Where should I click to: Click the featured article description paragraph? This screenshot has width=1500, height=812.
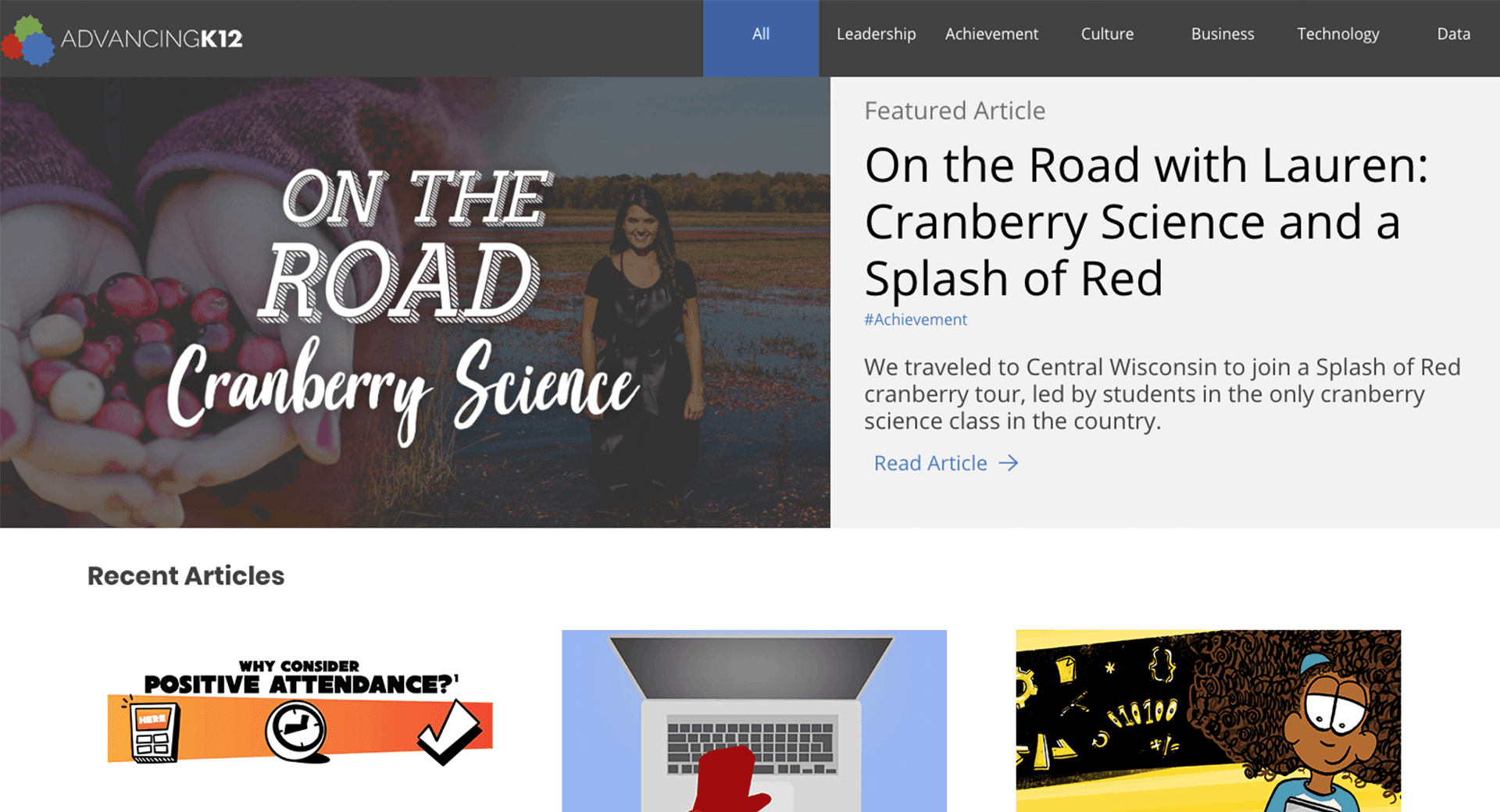coord(1162,394)
